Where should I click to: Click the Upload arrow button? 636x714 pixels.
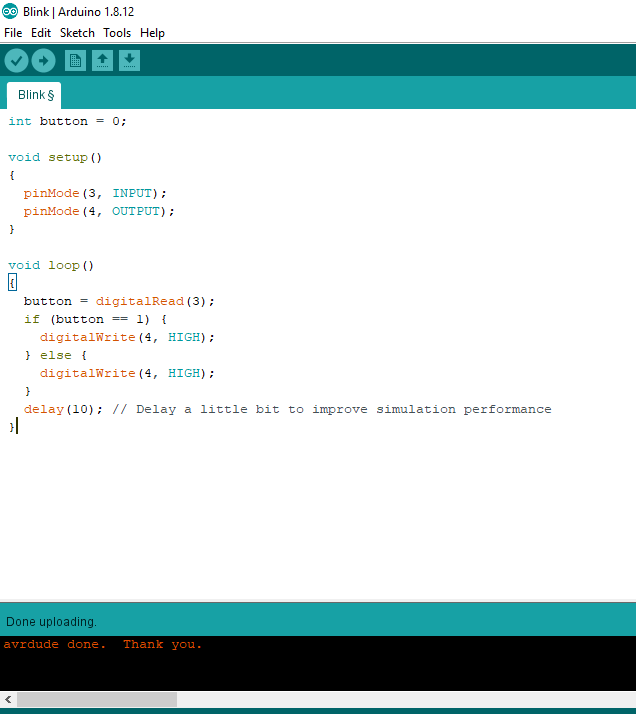click(x=44, y=61)
